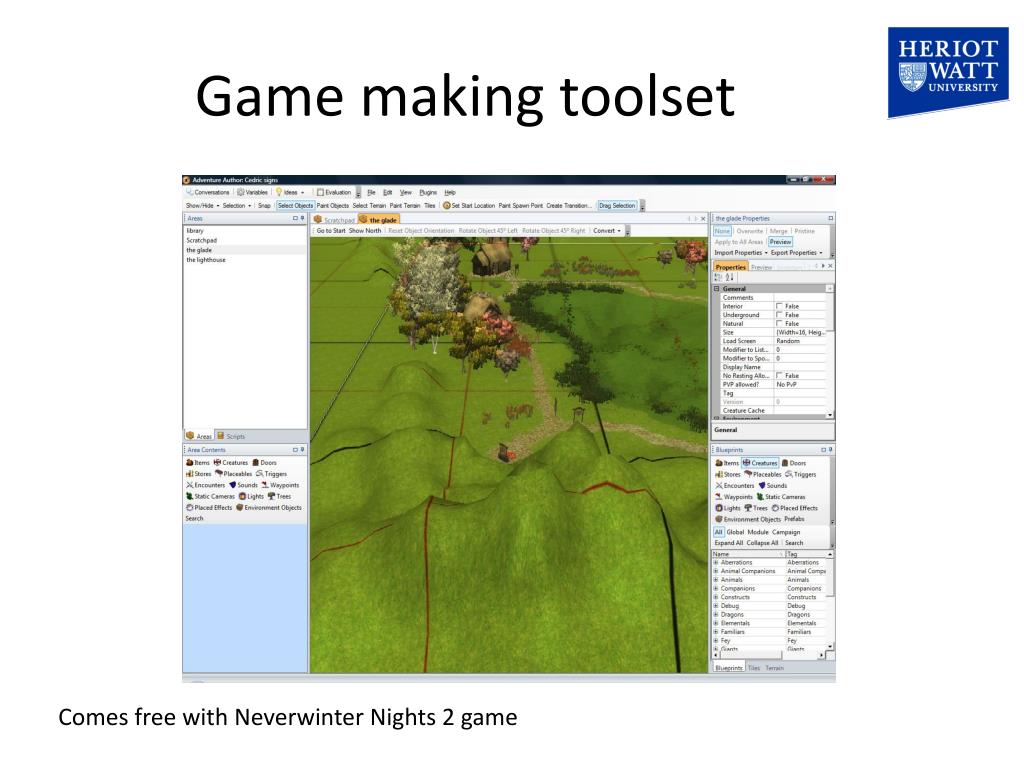Show Encounters in the Area Contents panel

click(206, 485)
